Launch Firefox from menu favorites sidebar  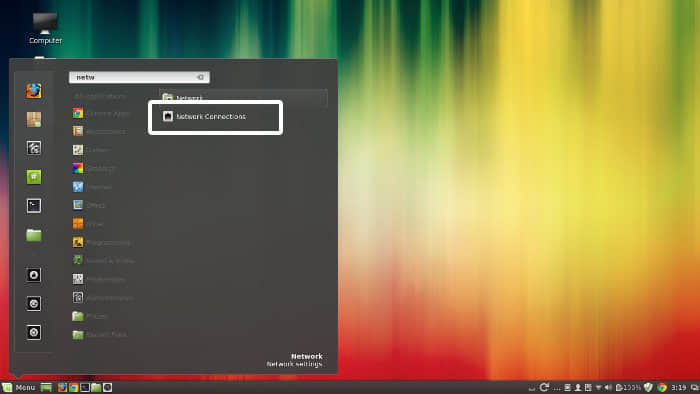(x=33, y=91)
